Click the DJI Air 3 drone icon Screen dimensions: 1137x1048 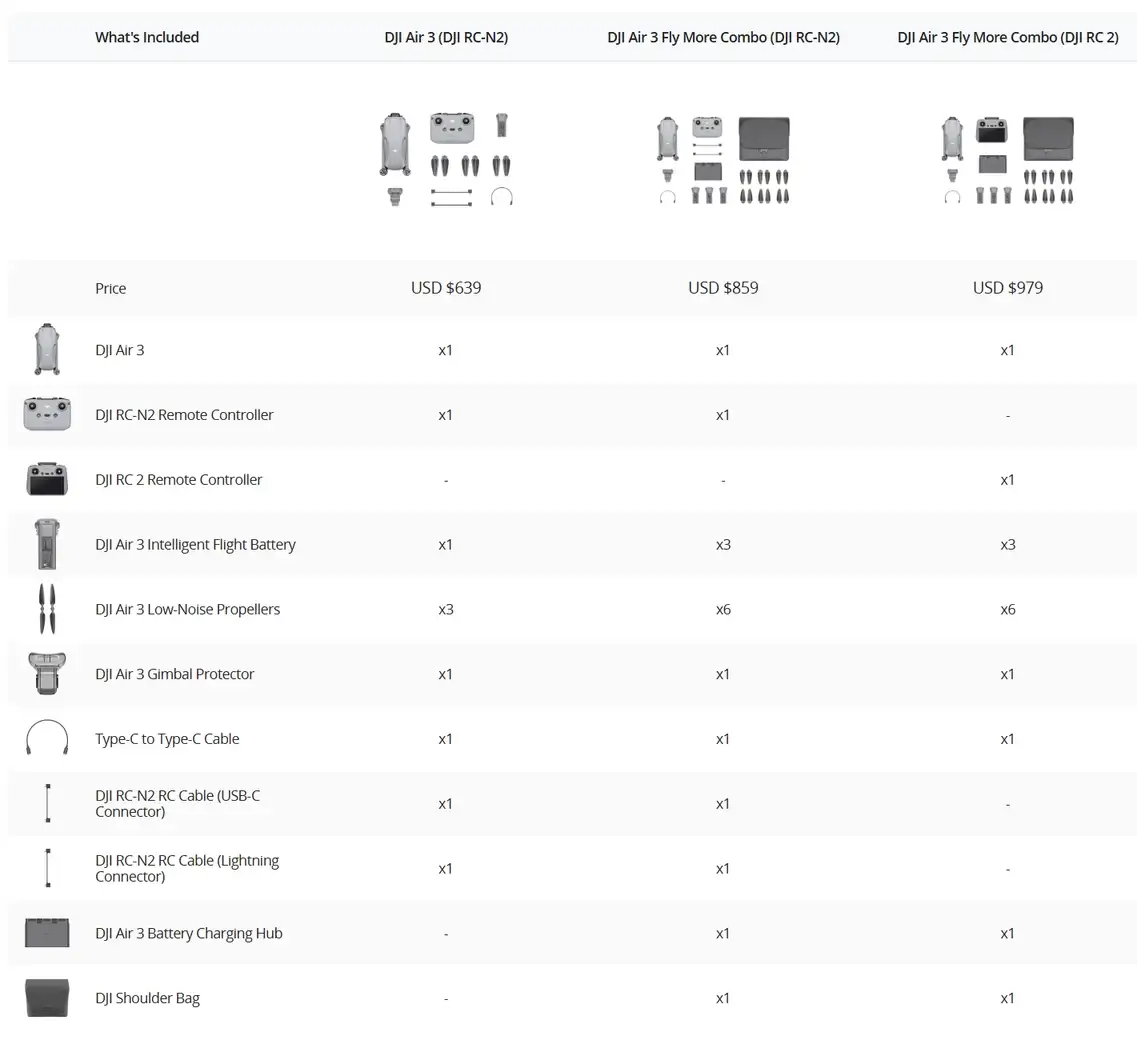pyautogui.click(x=47, y=350)
